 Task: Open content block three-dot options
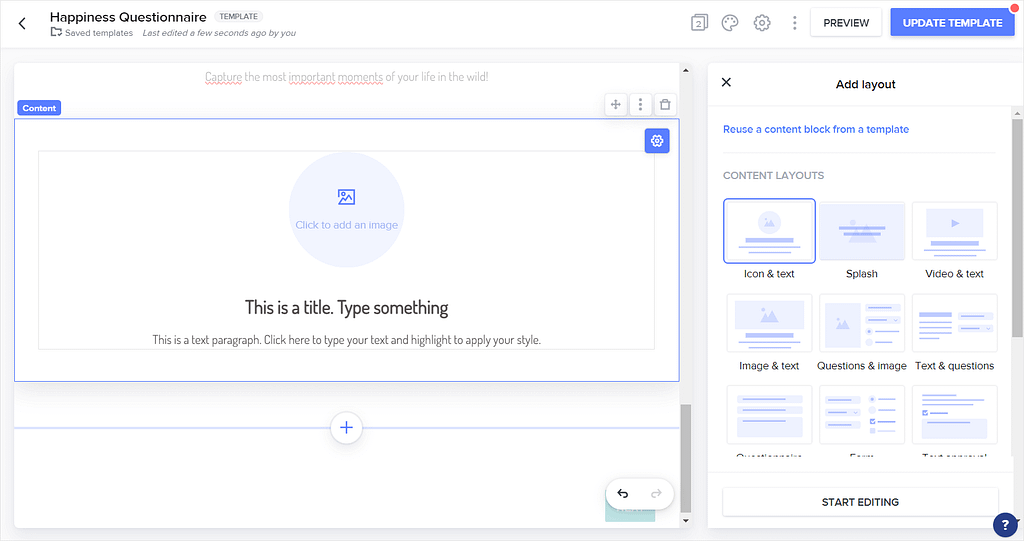tap(640, 105)
